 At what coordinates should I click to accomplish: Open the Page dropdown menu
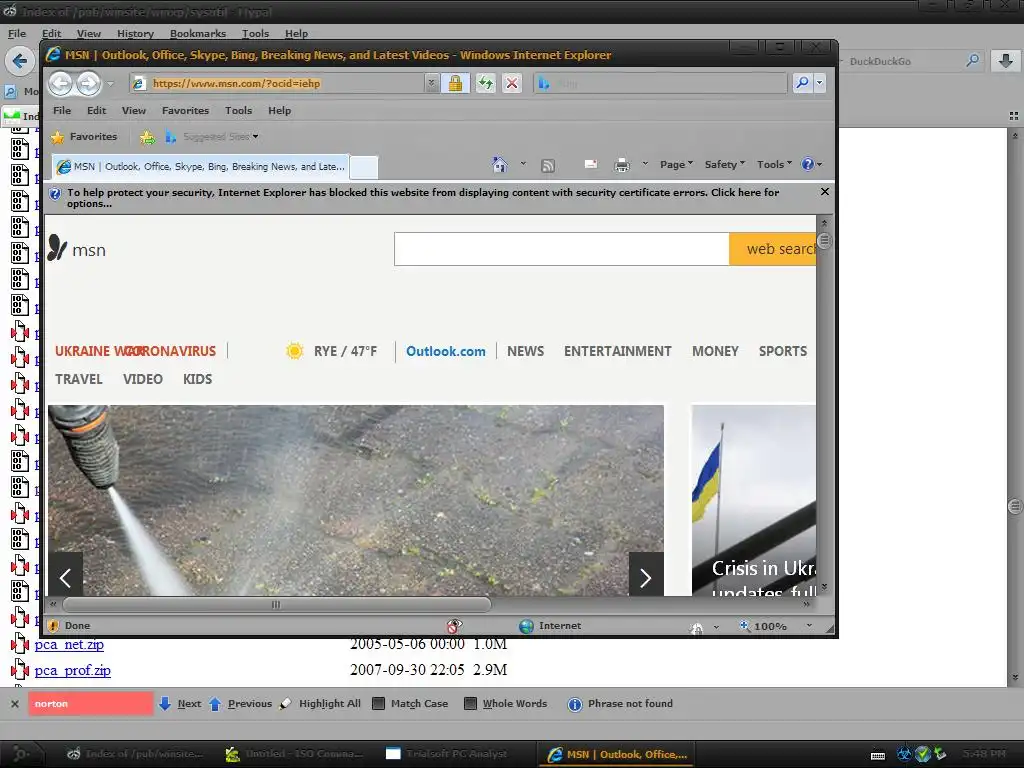click(676, 165)
